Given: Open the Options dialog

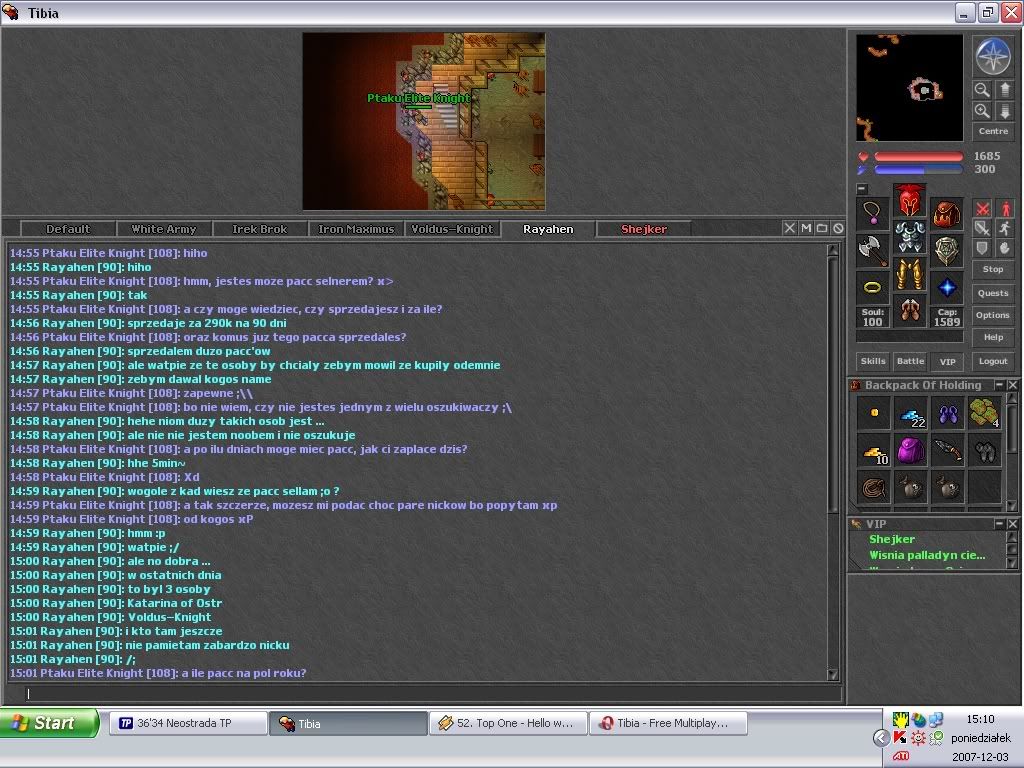Looking at the screenshot, I should pyautogui.click(x=993, y=315).
